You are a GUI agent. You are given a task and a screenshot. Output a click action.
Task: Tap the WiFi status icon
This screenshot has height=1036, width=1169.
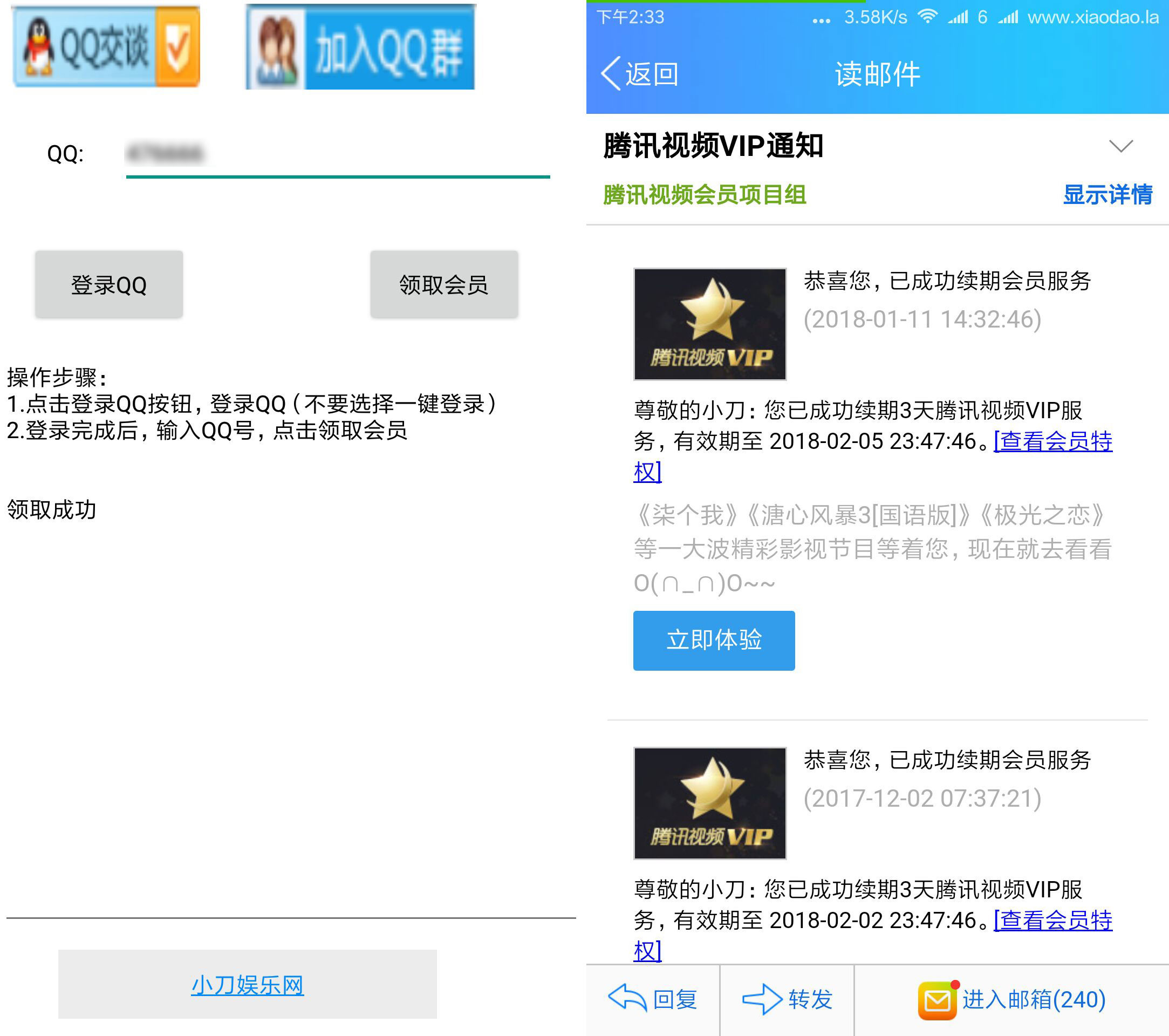point(927,17)
